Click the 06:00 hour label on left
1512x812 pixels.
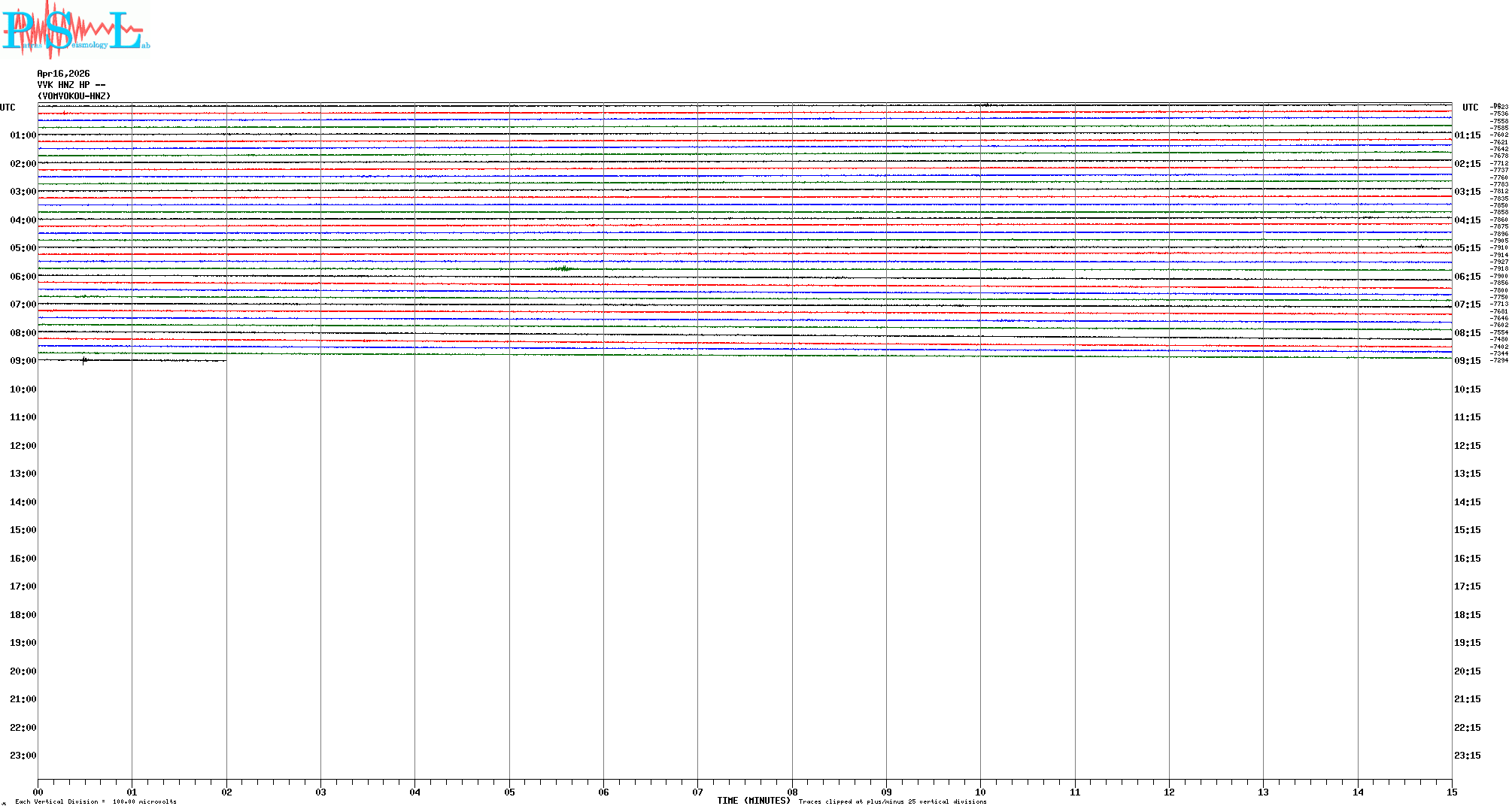pos(23,277)
